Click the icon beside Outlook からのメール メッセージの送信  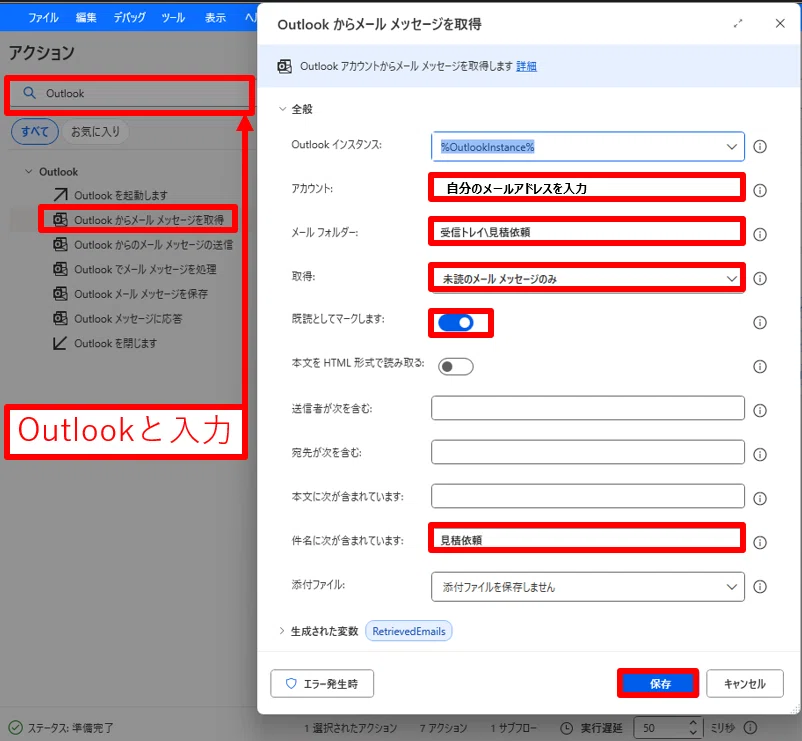(60, 244)
